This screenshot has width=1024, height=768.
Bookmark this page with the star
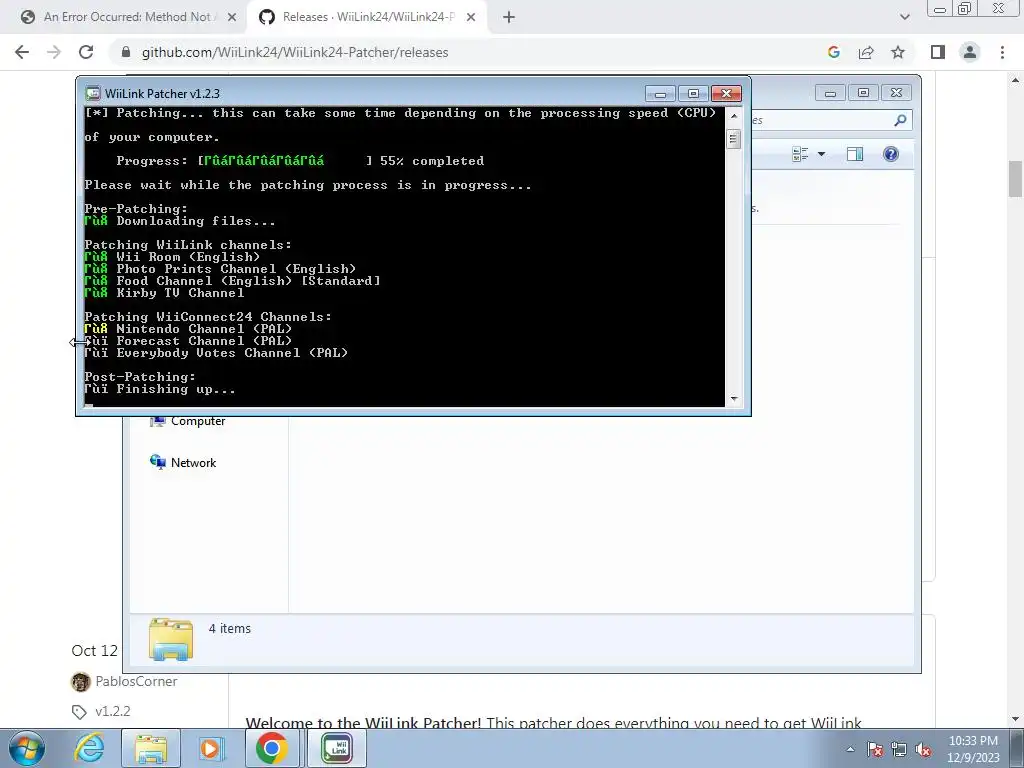pos(898,52)
